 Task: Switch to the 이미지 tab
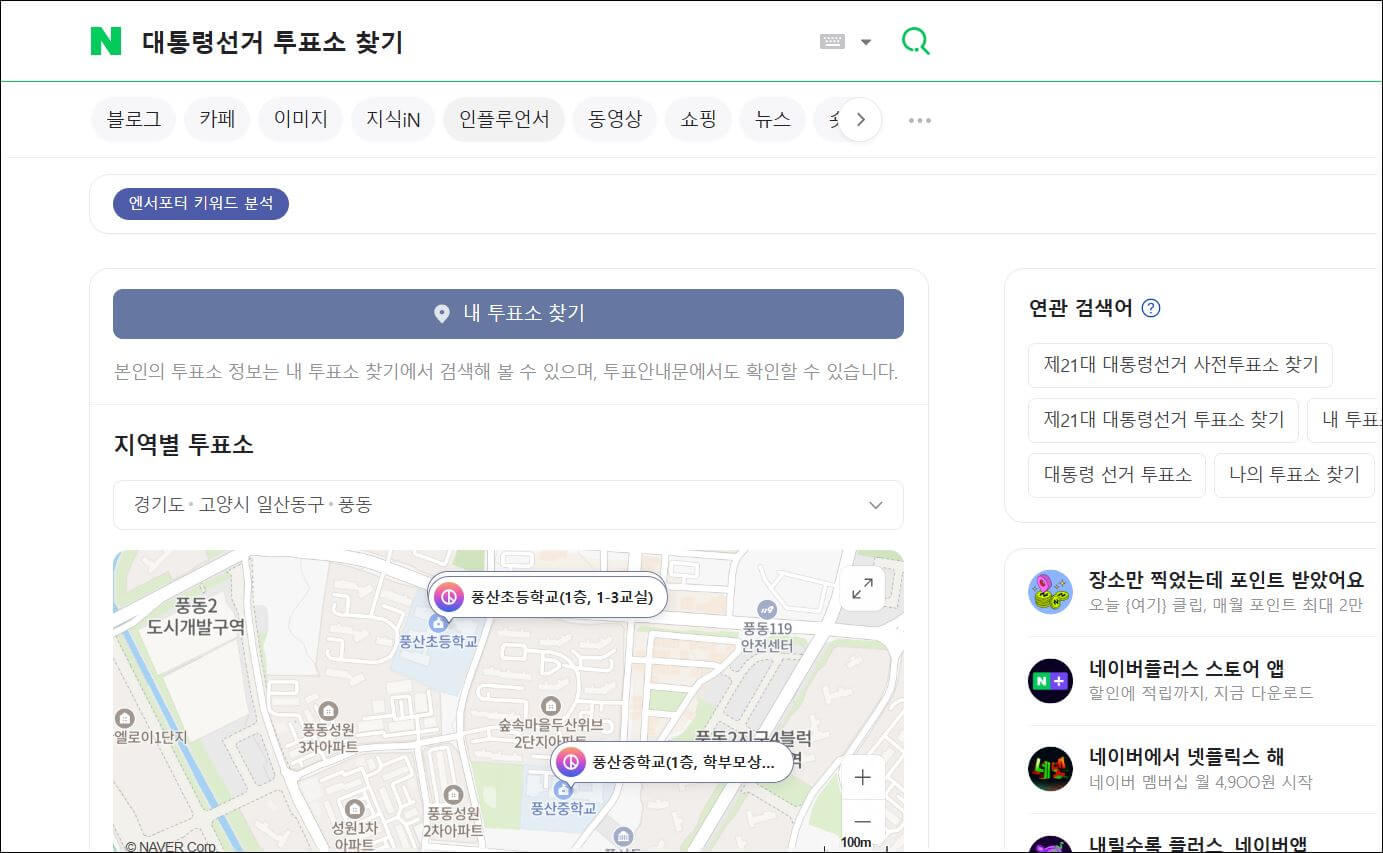(x=301, y=120)
